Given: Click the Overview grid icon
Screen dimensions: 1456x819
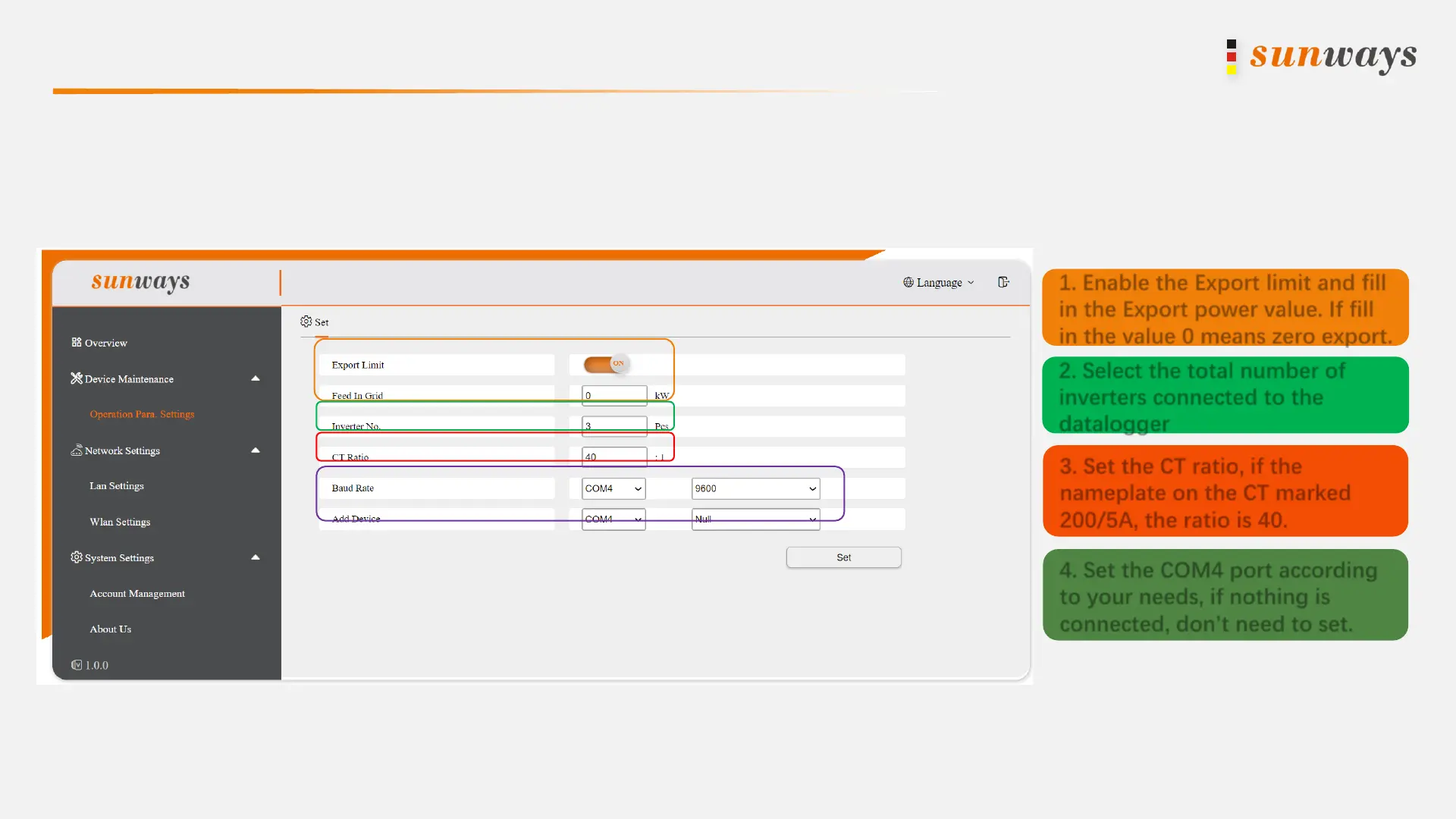Looking at the screenshot, I should coord(76,342).
